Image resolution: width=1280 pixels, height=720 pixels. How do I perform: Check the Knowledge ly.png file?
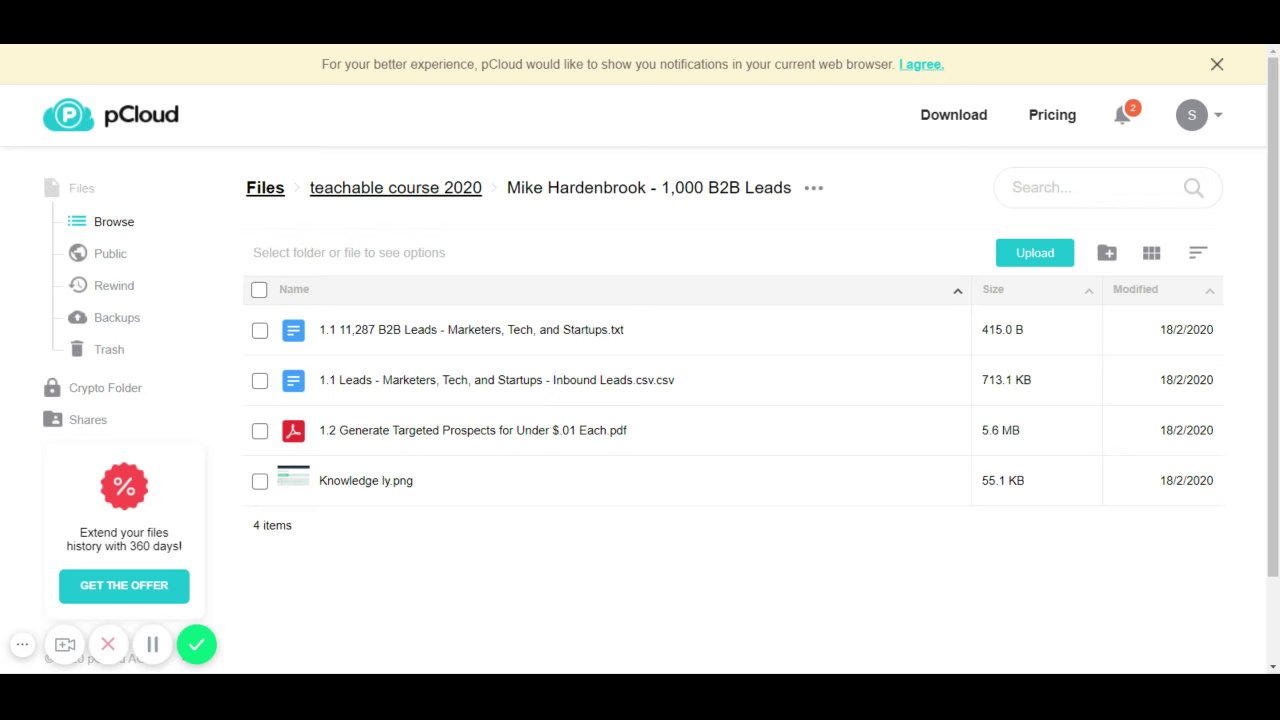[x=260, y=481]
